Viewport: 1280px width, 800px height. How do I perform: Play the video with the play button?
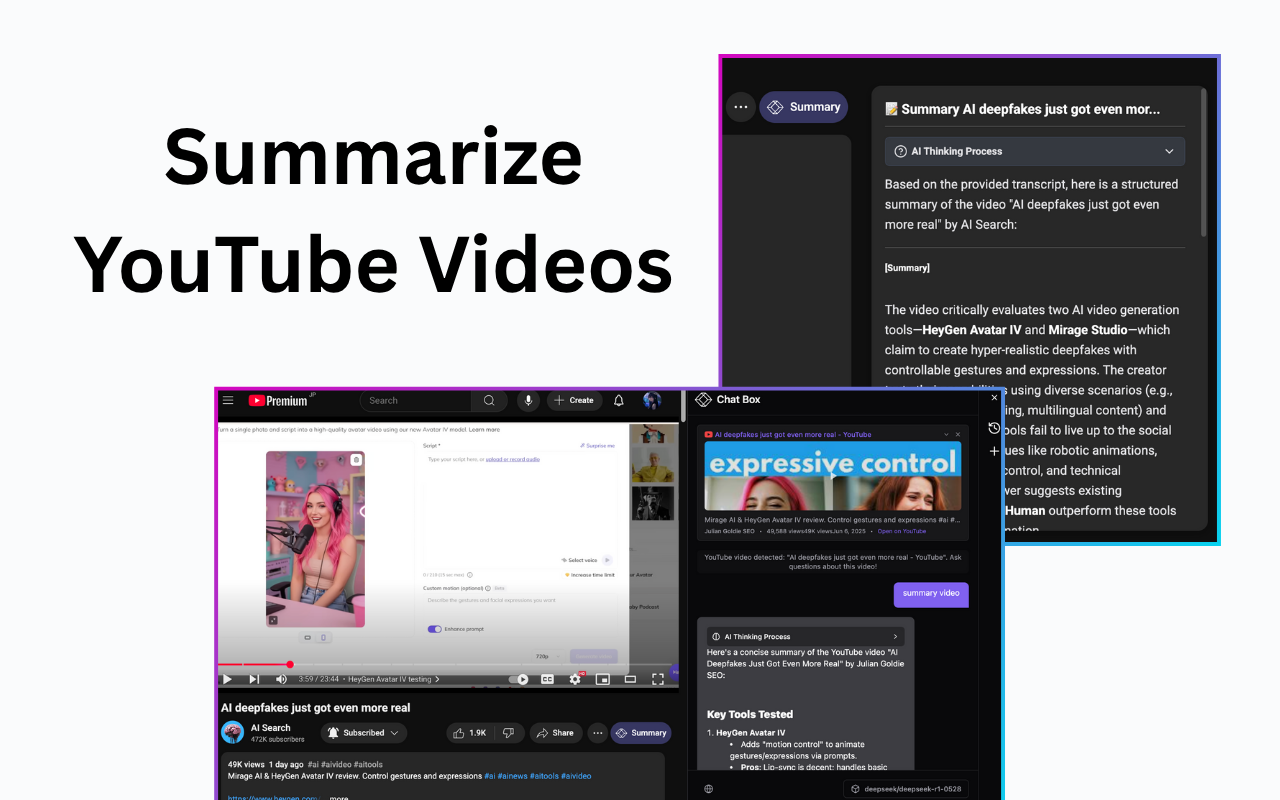point(227,679)
